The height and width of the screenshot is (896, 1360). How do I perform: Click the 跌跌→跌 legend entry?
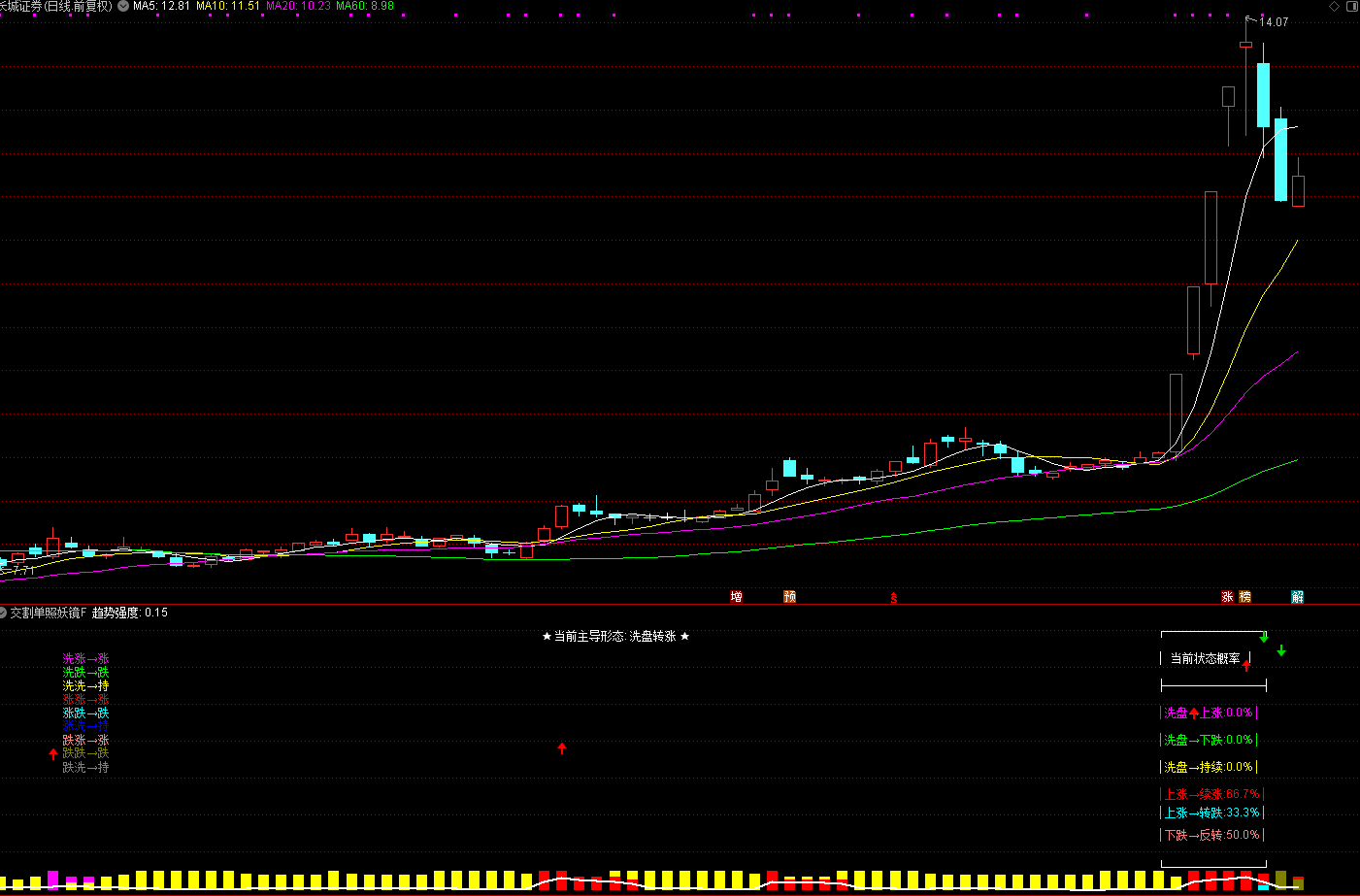click(85, 752)
